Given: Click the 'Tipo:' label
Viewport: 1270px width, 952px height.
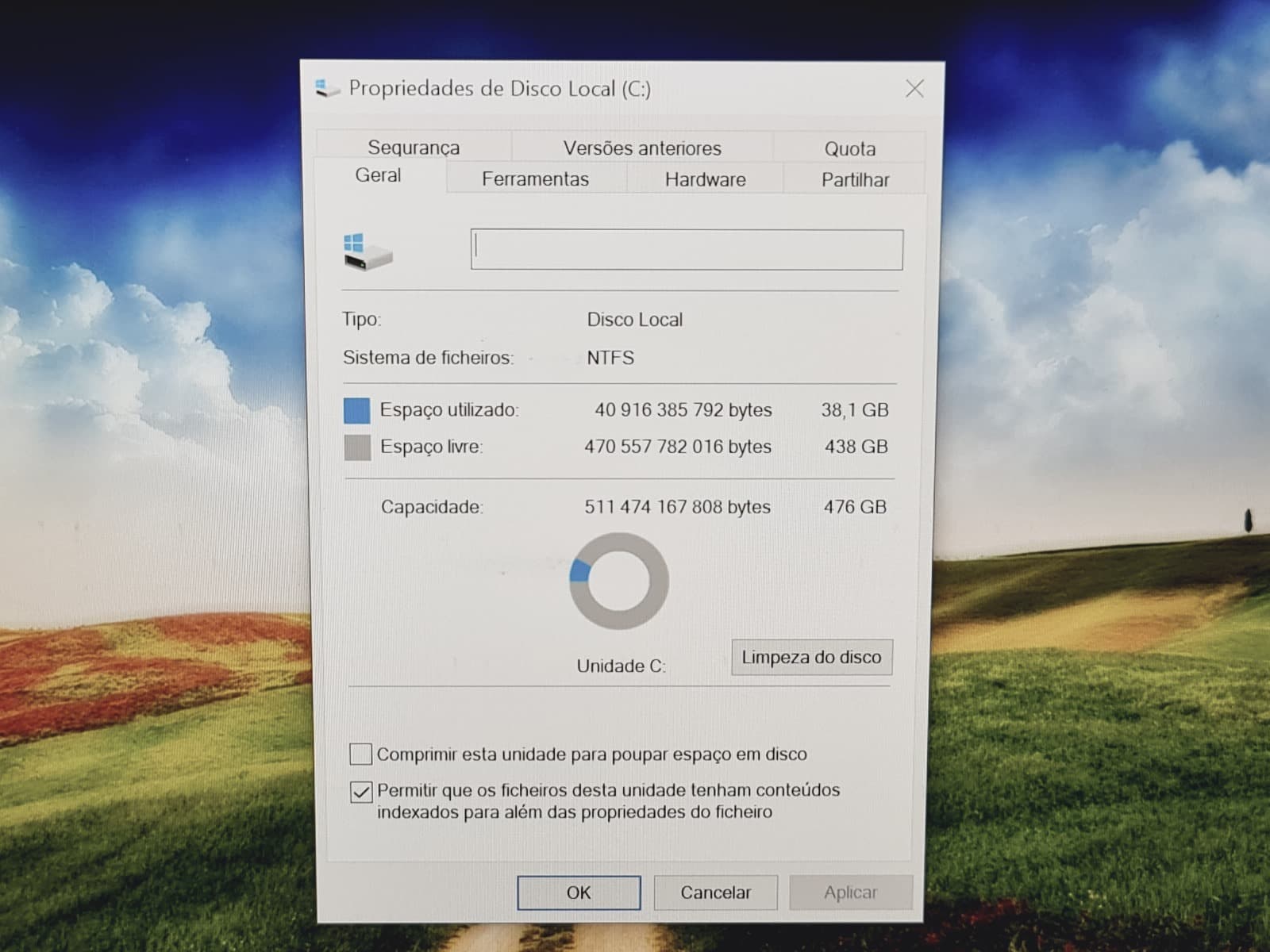Looking at the screenshot, I should tap(362, 320).
